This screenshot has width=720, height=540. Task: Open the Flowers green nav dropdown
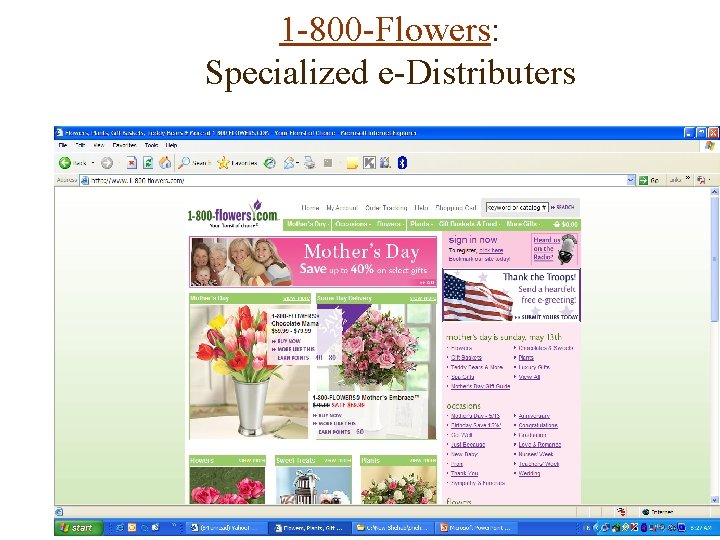pyautogui.click(x=390, y=224)
